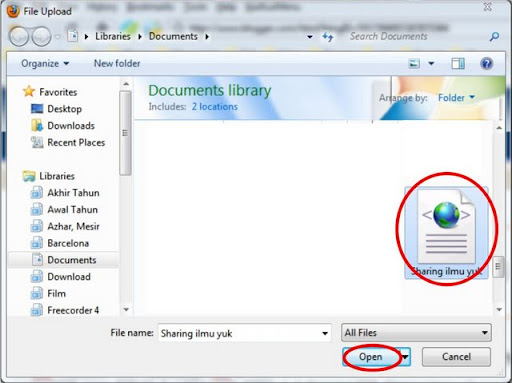The width and height of the screenshot is (512, 383).
Task: Click the blue Help icon
Action: click(x=487, y=63)
